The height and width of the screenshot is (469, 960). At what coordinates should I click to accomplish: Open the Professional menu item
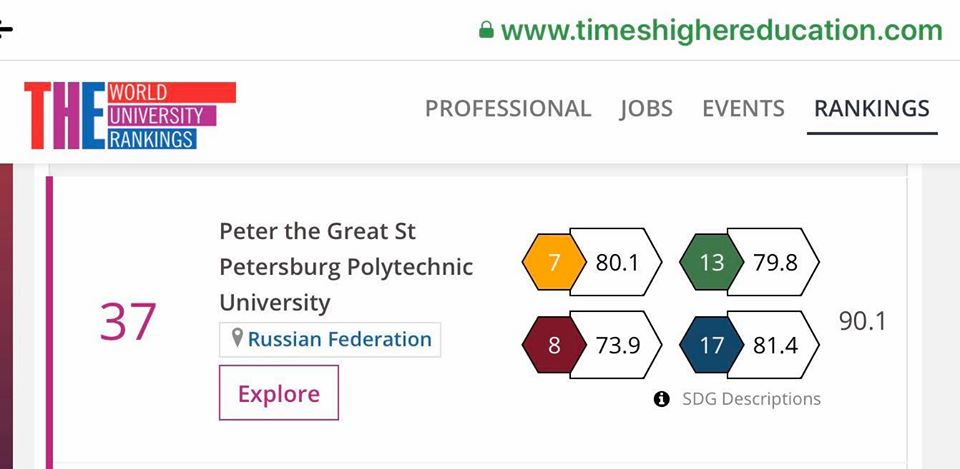coord(508,108)
